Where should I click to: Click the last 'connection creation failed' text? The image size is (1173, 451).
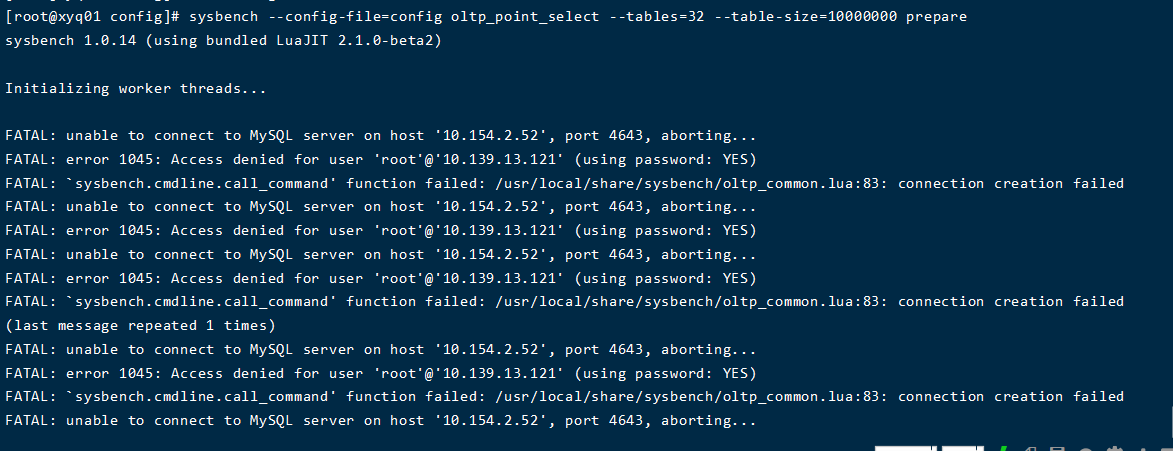pos(1011,397)
